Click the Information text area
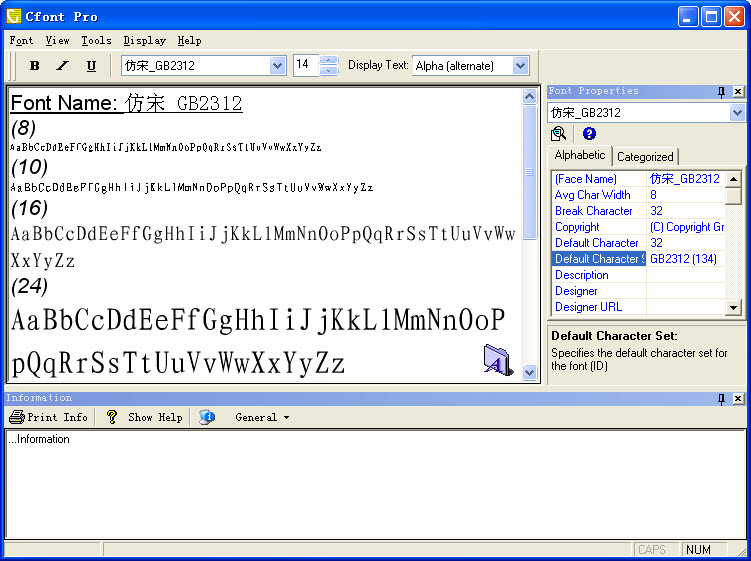 [x=376, y=483]
